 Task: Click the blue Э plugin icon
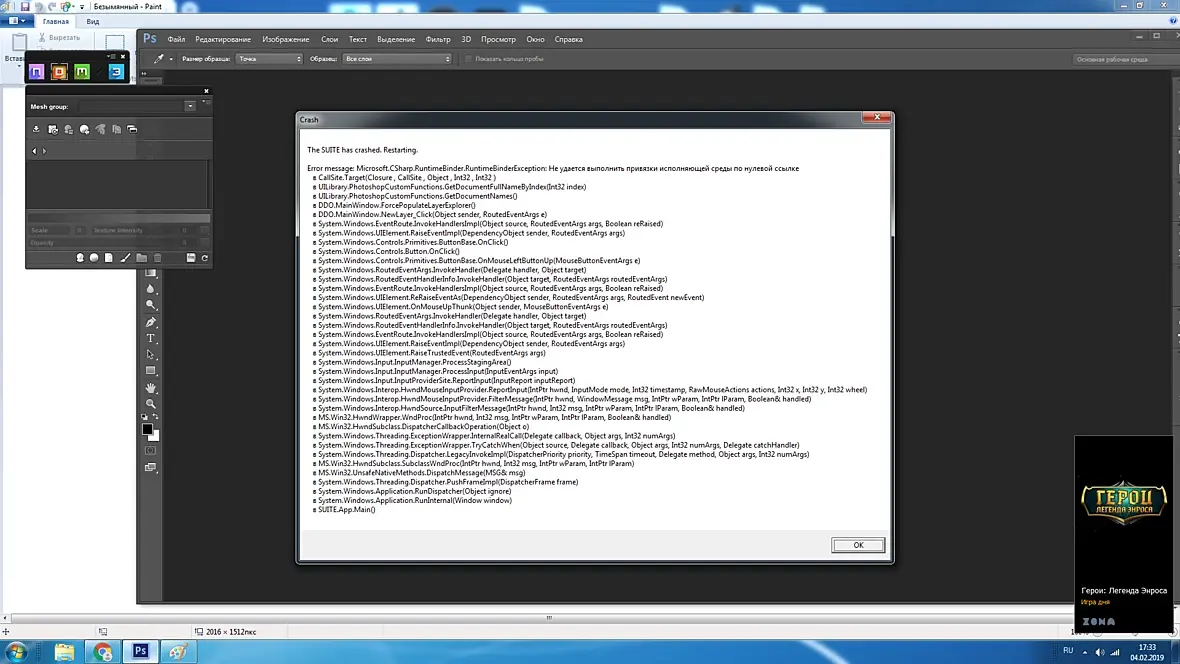tap(116, 72)
